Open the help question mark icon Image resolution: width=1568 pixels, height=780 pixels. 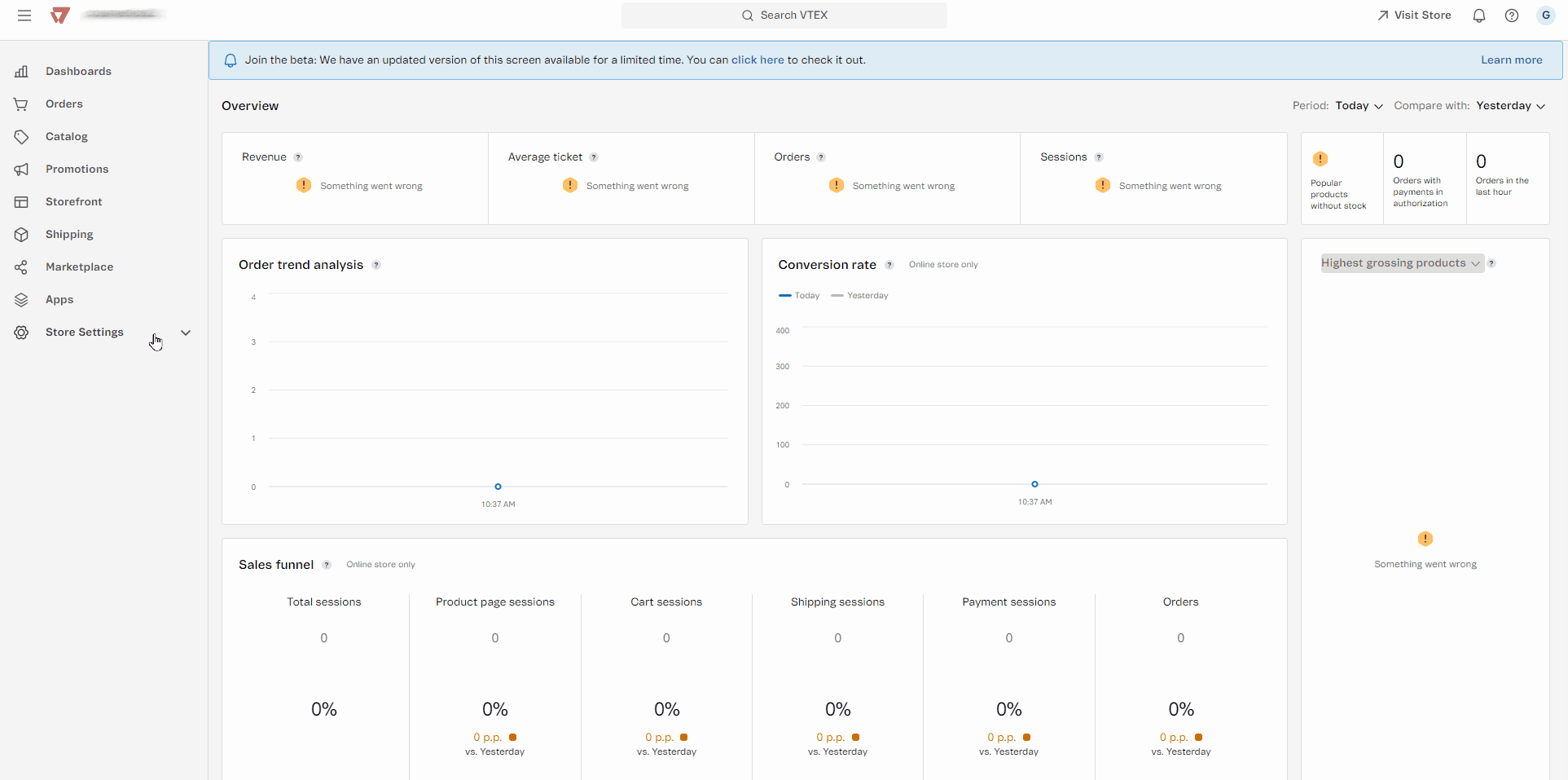point(1512,15)
